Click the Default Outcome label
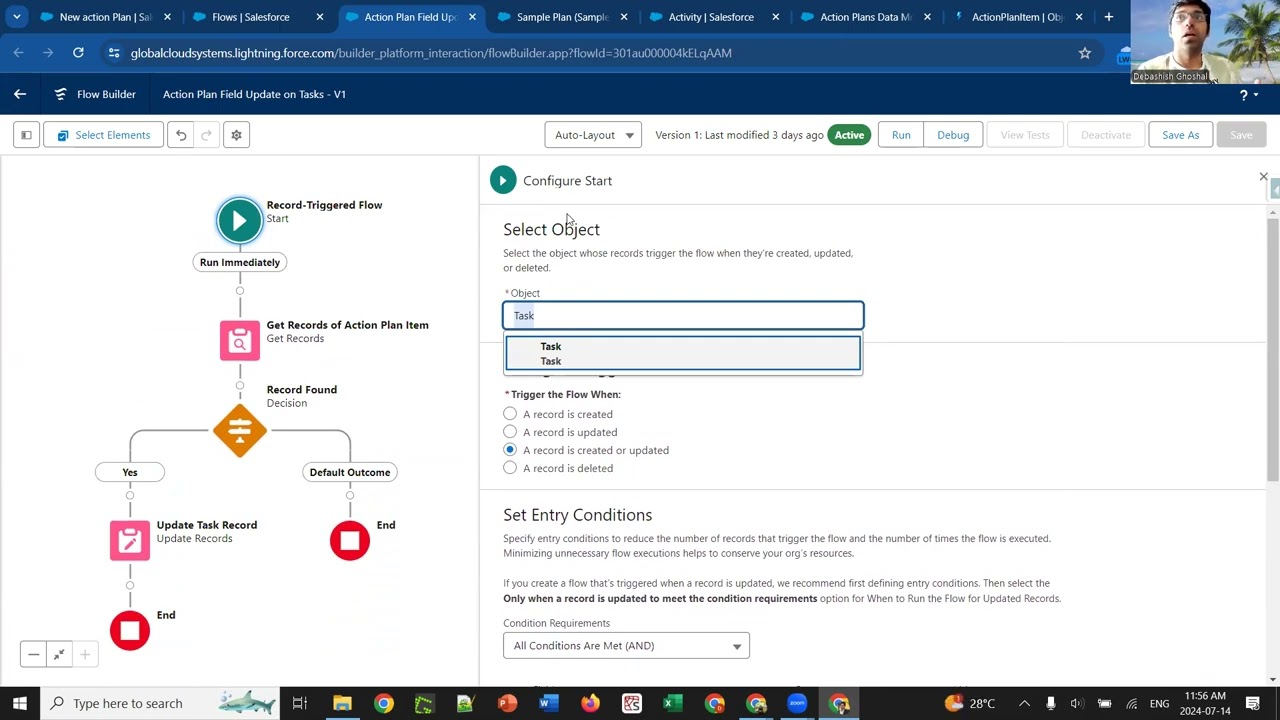Screen dimensions: 1280x720 tap(350, 472)
